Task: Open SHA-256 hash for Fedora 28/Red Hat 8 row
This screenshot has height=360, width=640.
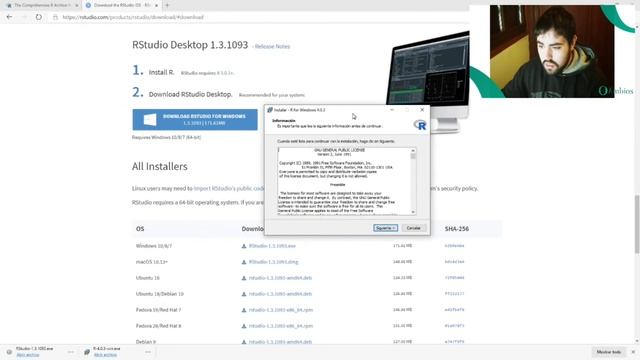Action: pyautogui.click(x=454, y=326)
